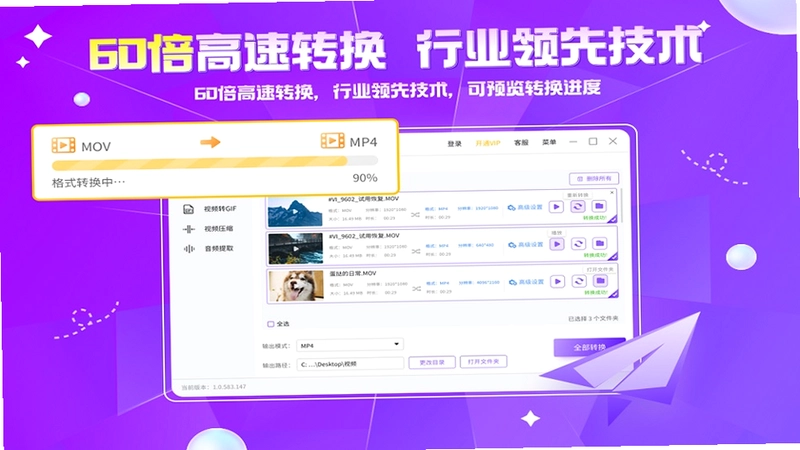The width and height of the screenshot is (800, 450).
Task: Reconvert the river bridge thumbnail video
Action: pyautogui.click(x=578, y=244)
